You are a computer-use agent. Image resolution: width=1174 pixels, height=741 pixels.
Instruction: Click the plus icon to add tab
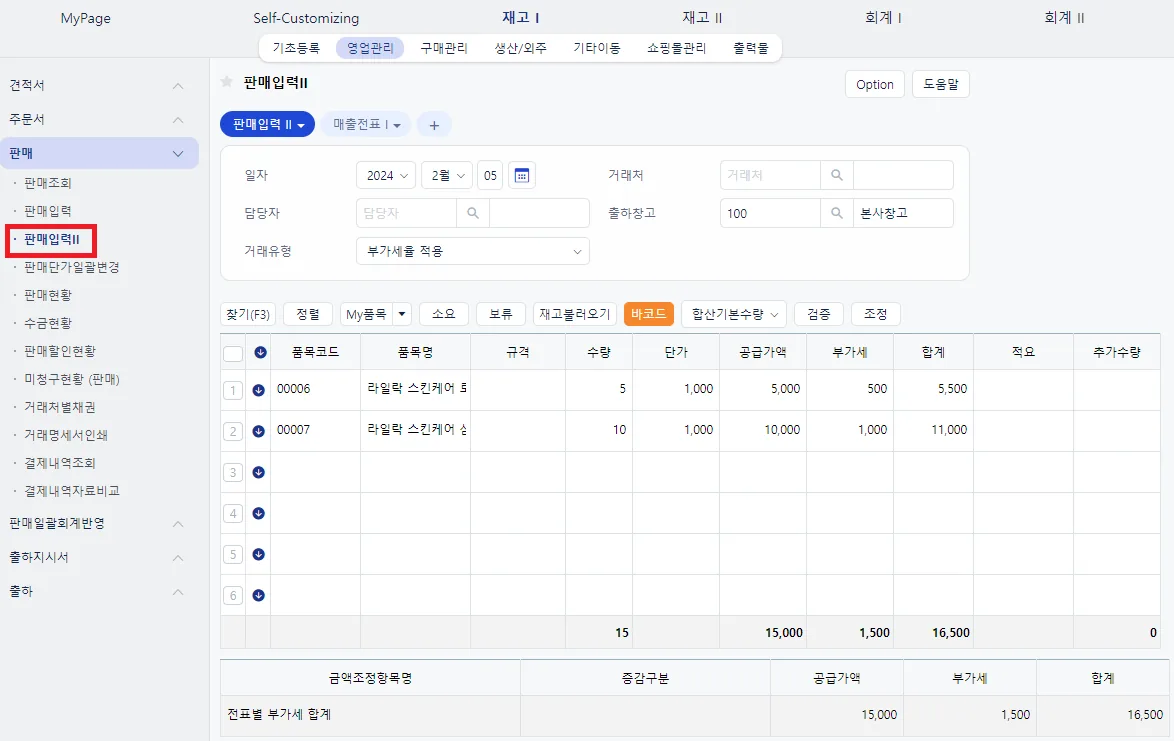click(x=434, y=125)
